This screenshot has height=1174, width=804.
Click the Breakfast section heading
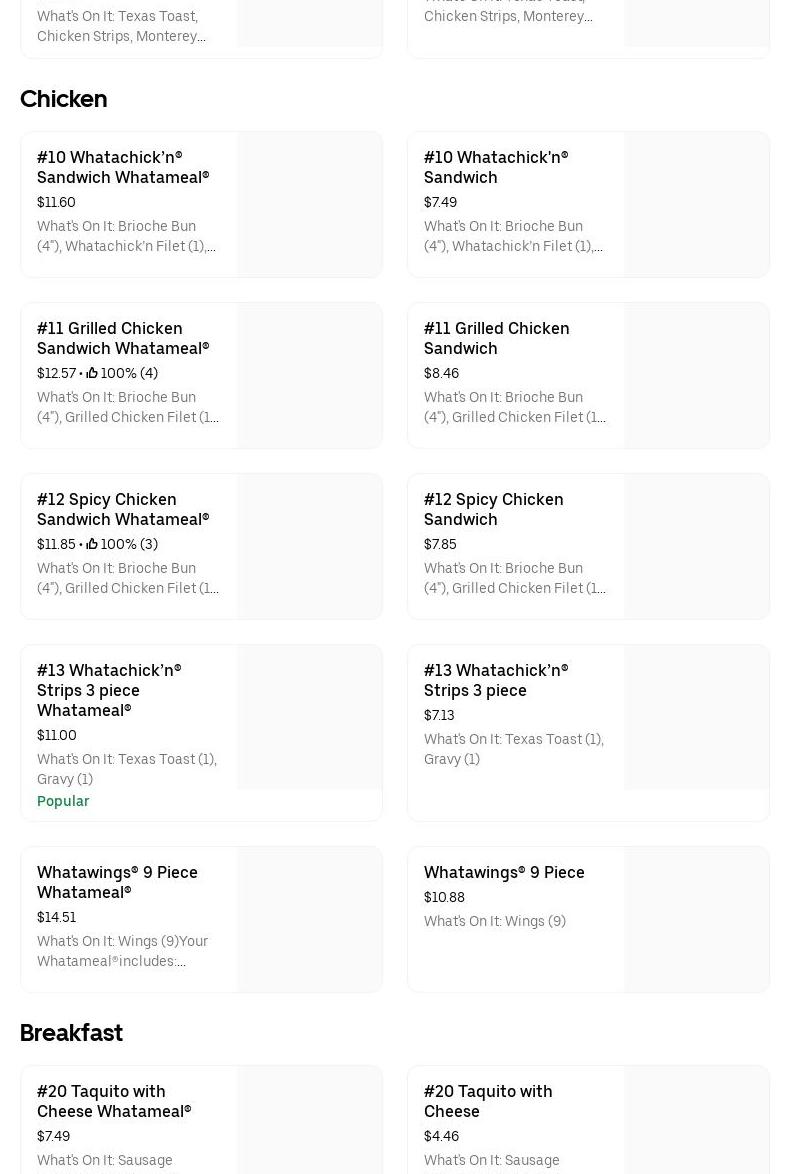coord(71,1033)
